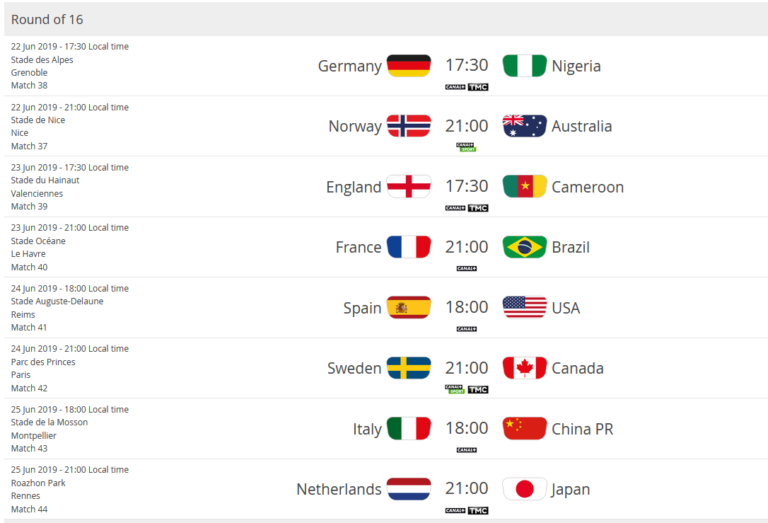Screen dimensions: 768x523
Task: Open the Netherlands team link
Action: 338,489
